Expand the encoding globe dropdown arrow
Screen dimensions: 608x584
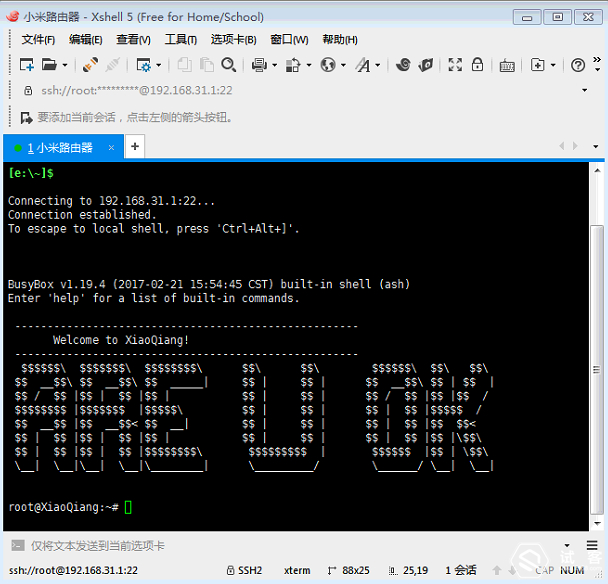343,65
